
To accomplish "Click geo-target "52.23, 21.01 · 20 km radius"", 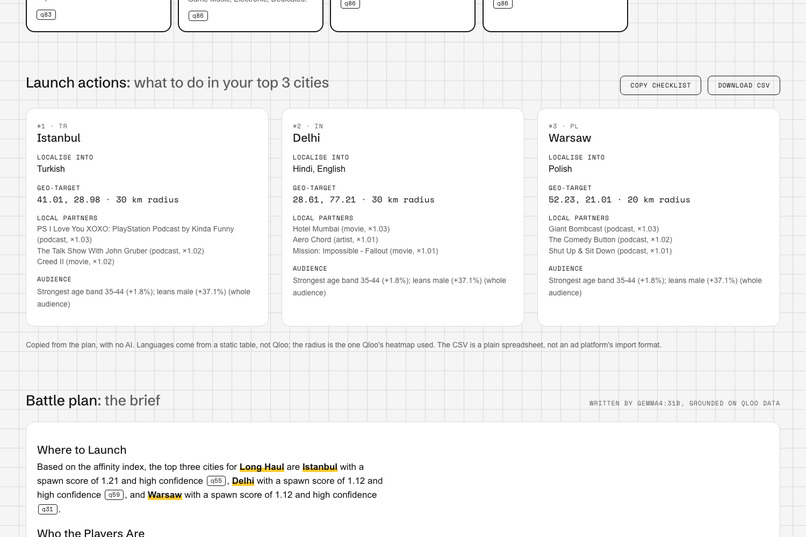I will point(619,200).
